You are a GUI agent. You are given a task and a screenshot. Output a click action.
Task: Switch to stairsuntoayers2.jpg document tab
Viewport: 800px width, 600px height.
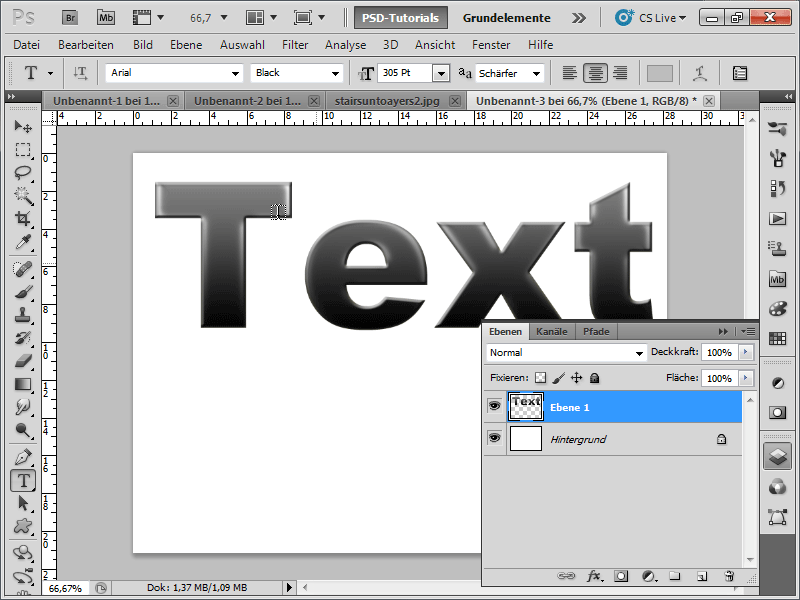(x=387, y=101)
